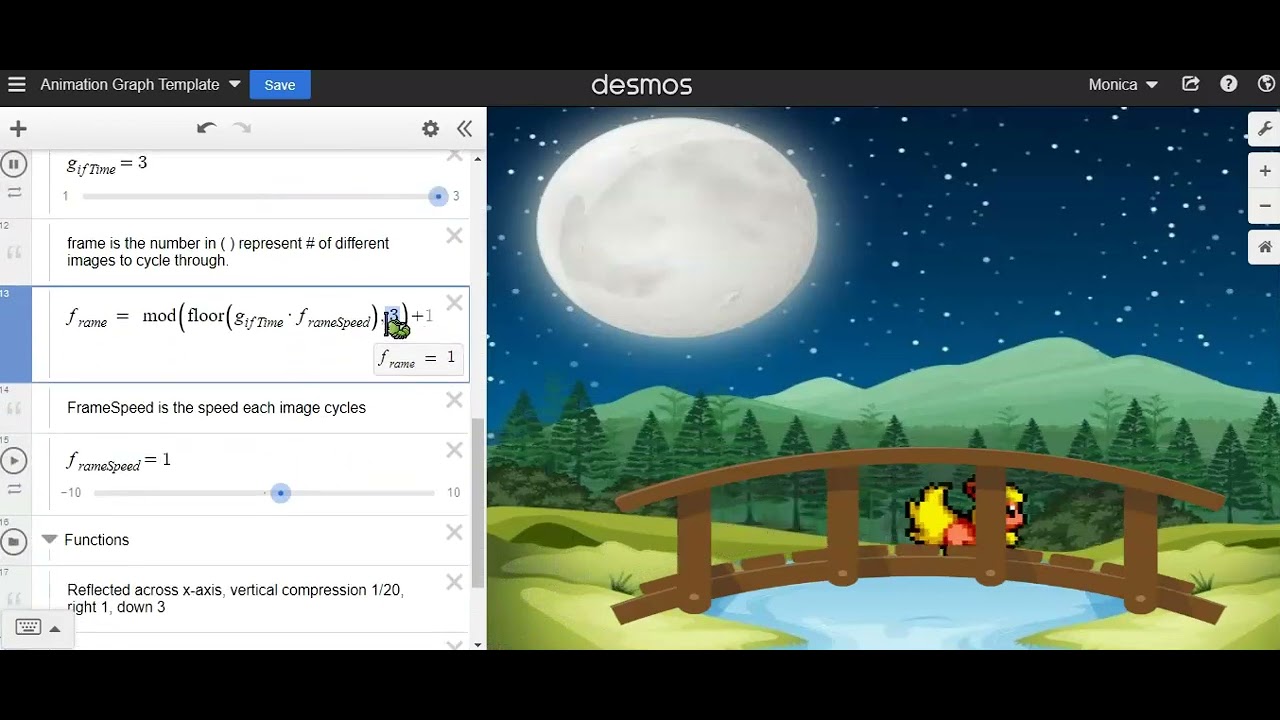This screenshot has width=1280, height=720.
Task: Select the 'Reflected across x-axis' note text
Action: pyautogui.click(x=235, y=598)
